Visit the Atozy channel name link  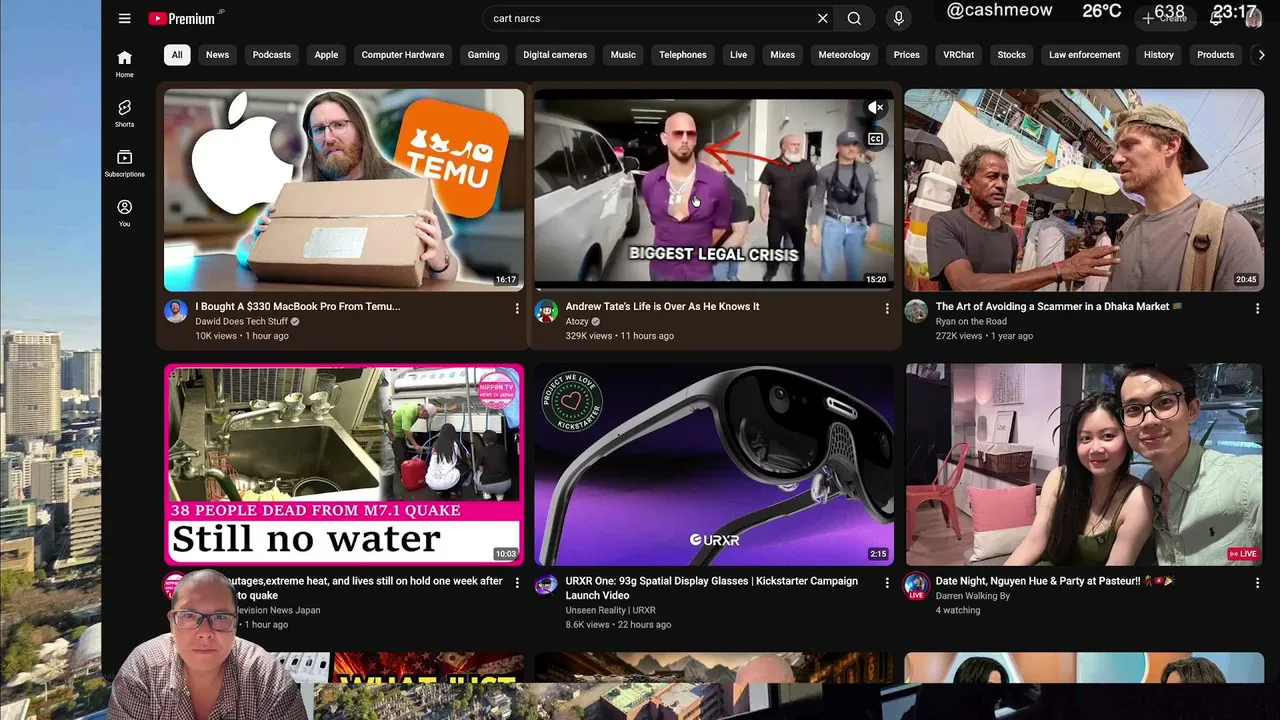(x=578, y=322)
